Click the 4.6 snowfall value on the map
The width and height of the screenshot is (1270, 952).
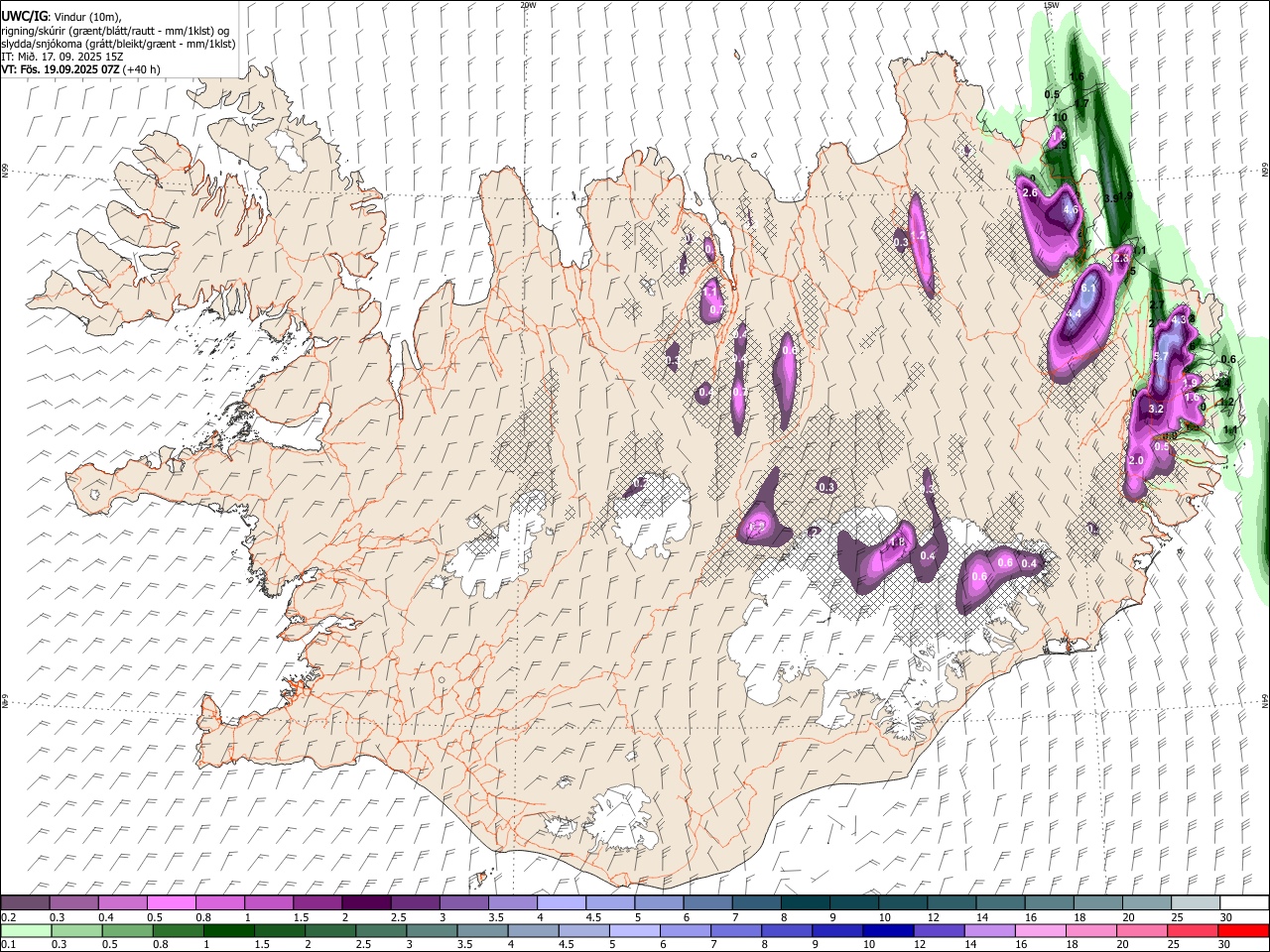point(1071,210)
